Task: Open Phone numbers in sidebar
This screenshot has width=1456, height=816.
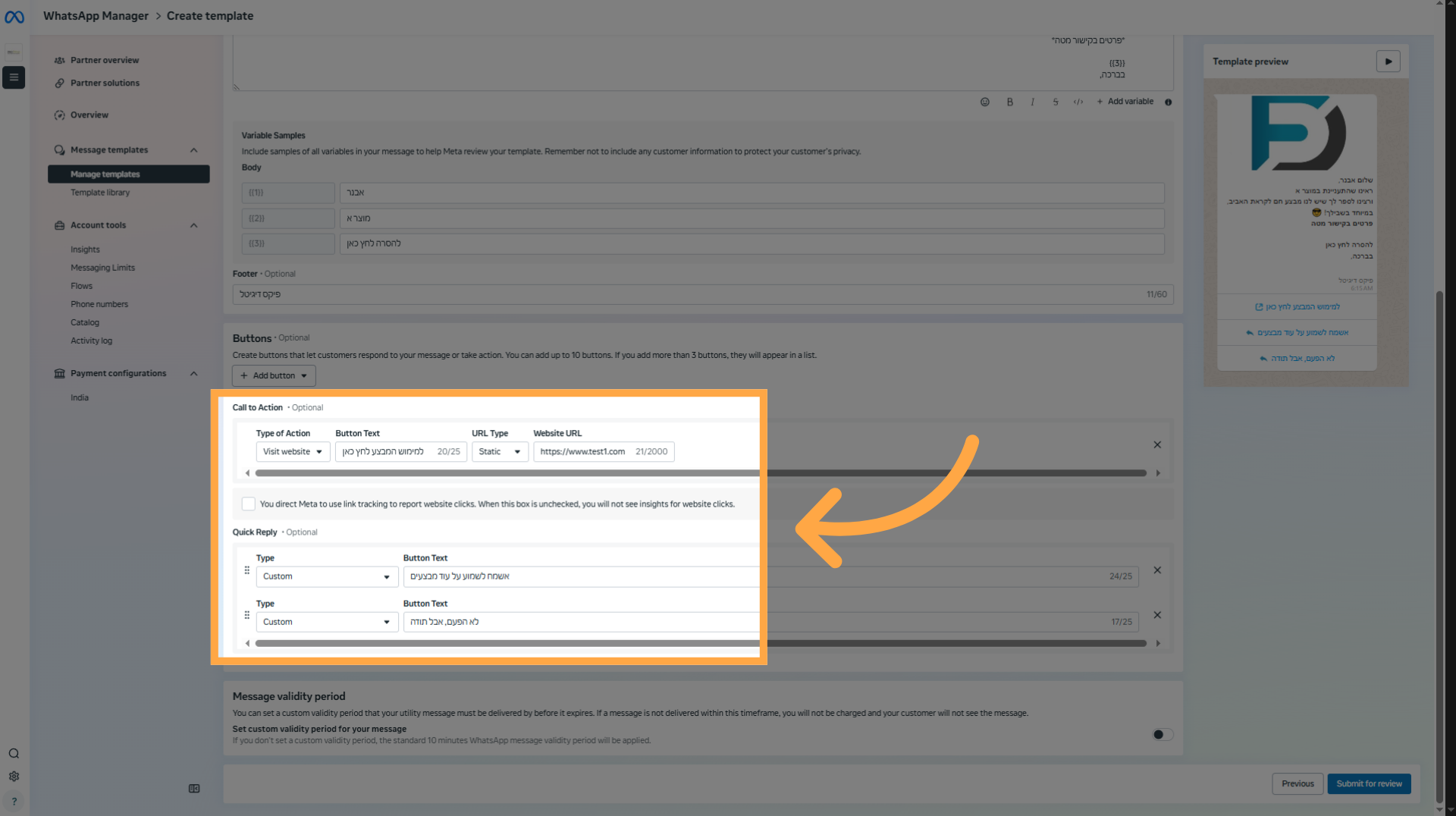Action: pos(99,304)
